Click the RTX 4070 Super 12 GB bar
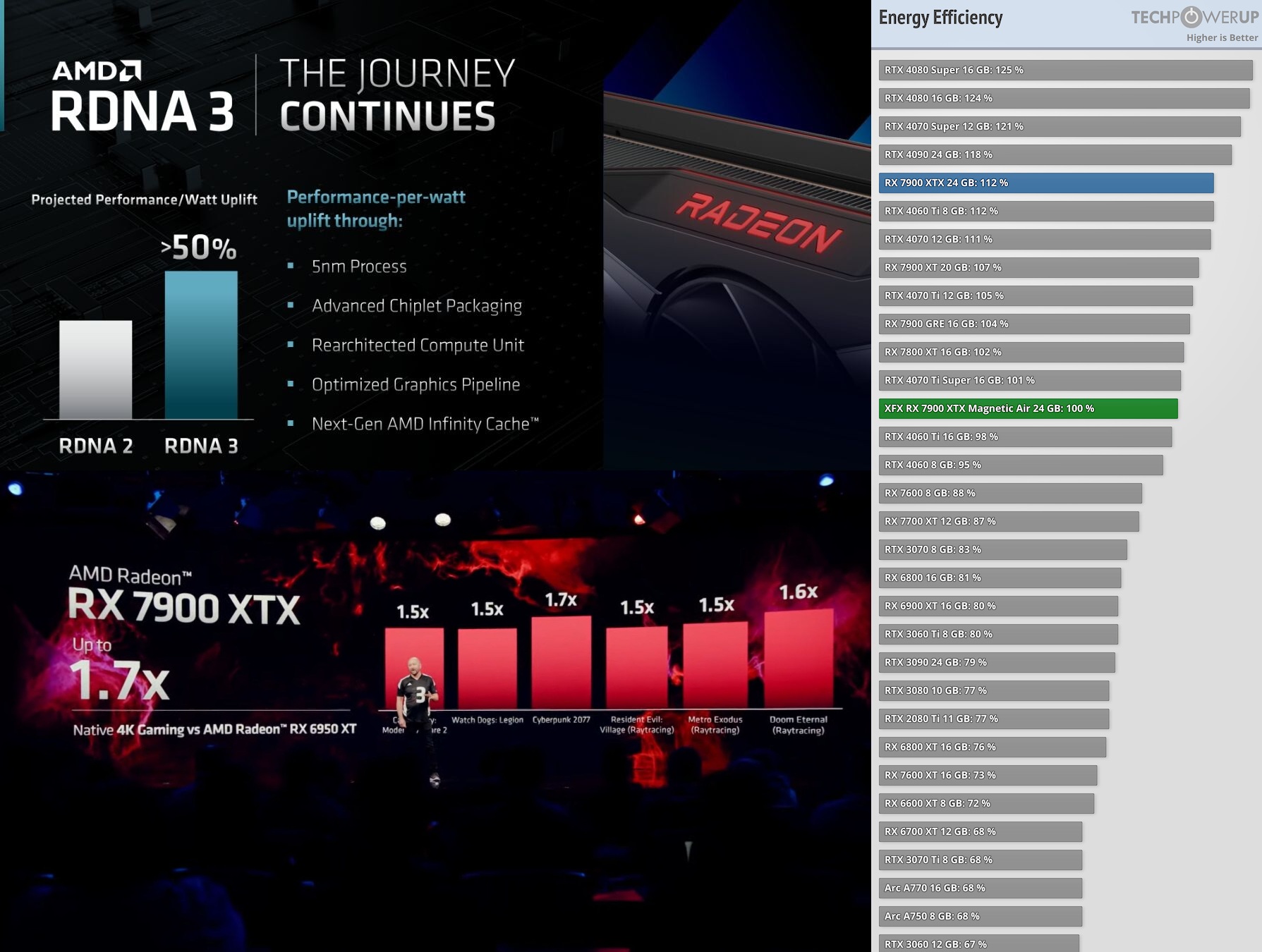The width and height of the screenshot is (1262, 952). tap(1060, 126)
